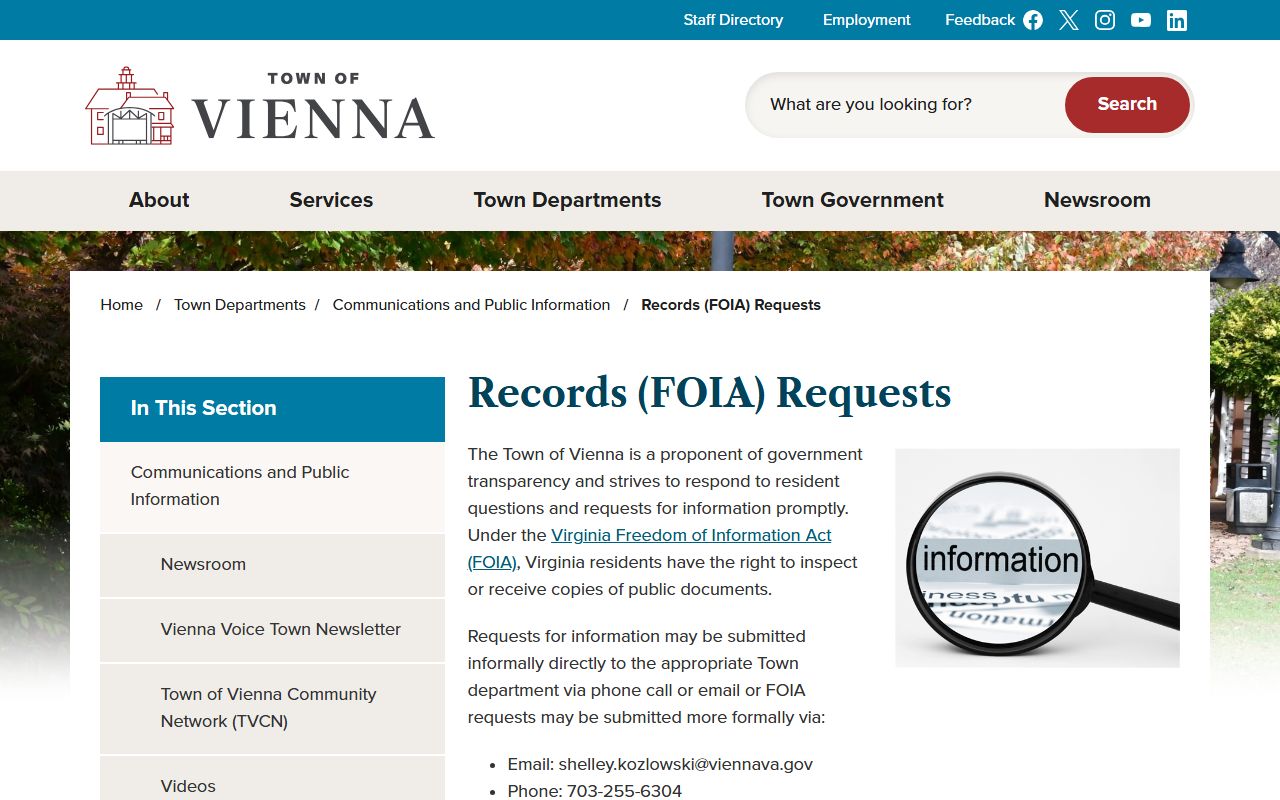Go to Home breadcrumb

[x=122, y=305]
